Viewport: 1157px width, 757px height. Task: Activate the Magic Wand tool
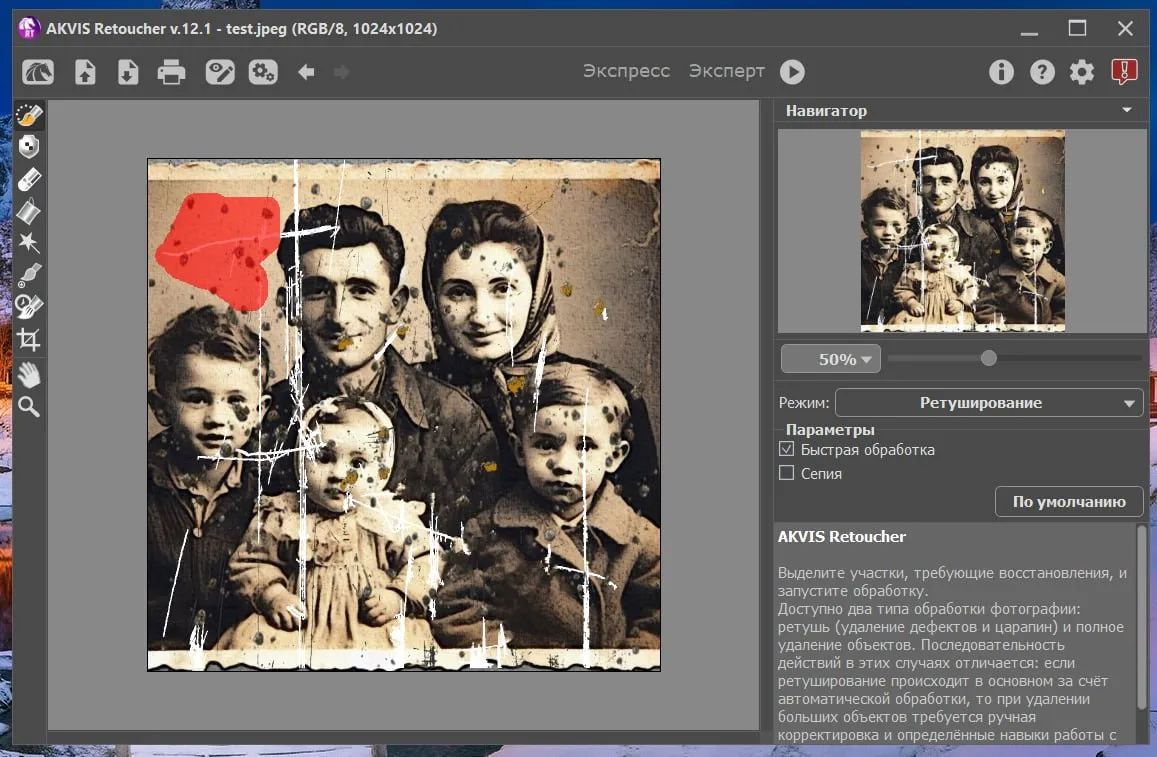click(29, 243)
